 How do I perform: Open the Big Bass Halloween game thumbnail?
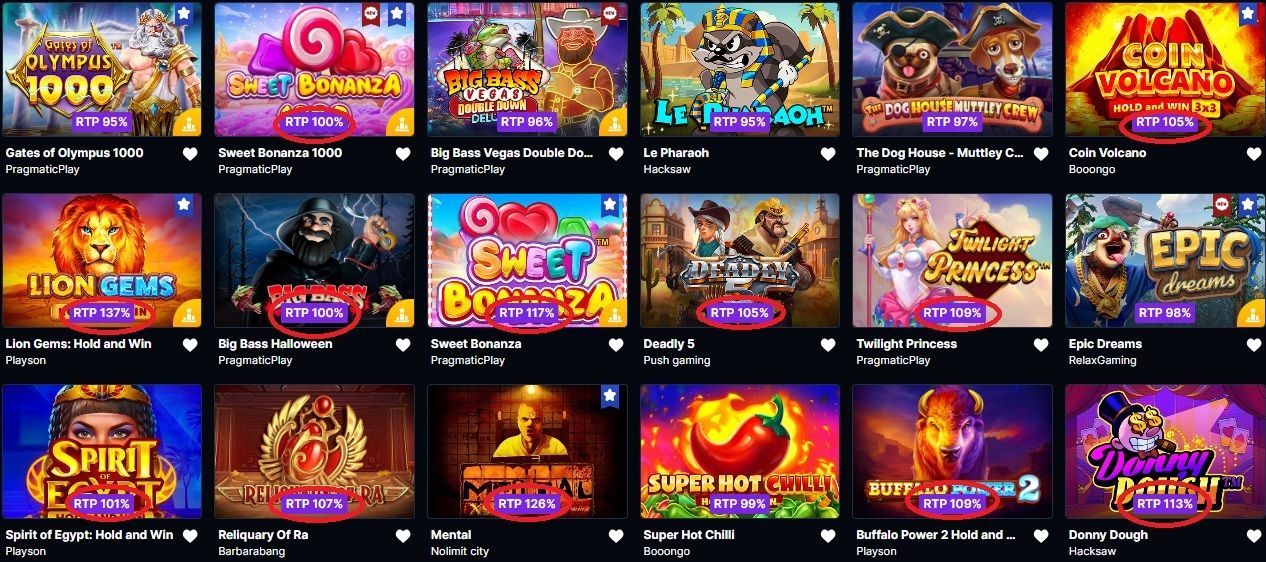[x=314, y=260]
